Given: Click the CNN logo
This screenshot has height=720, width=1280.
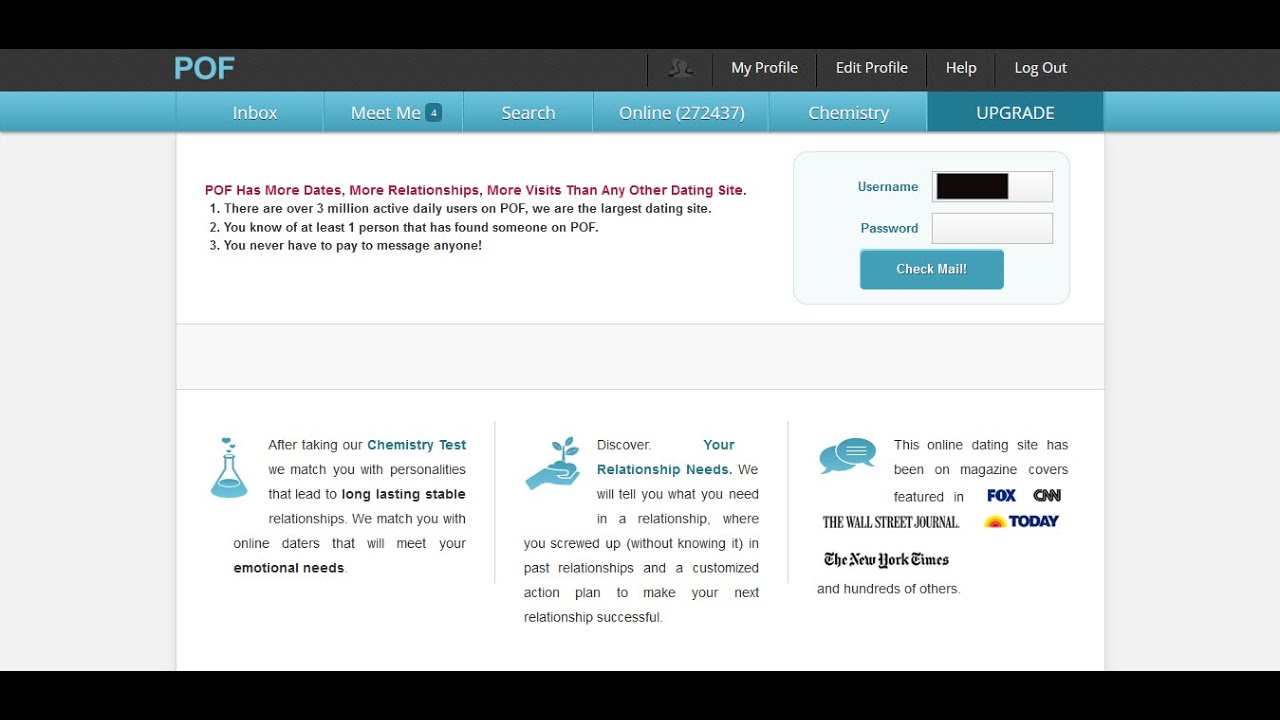Looking at the screenshot, I should [1047, 495].
